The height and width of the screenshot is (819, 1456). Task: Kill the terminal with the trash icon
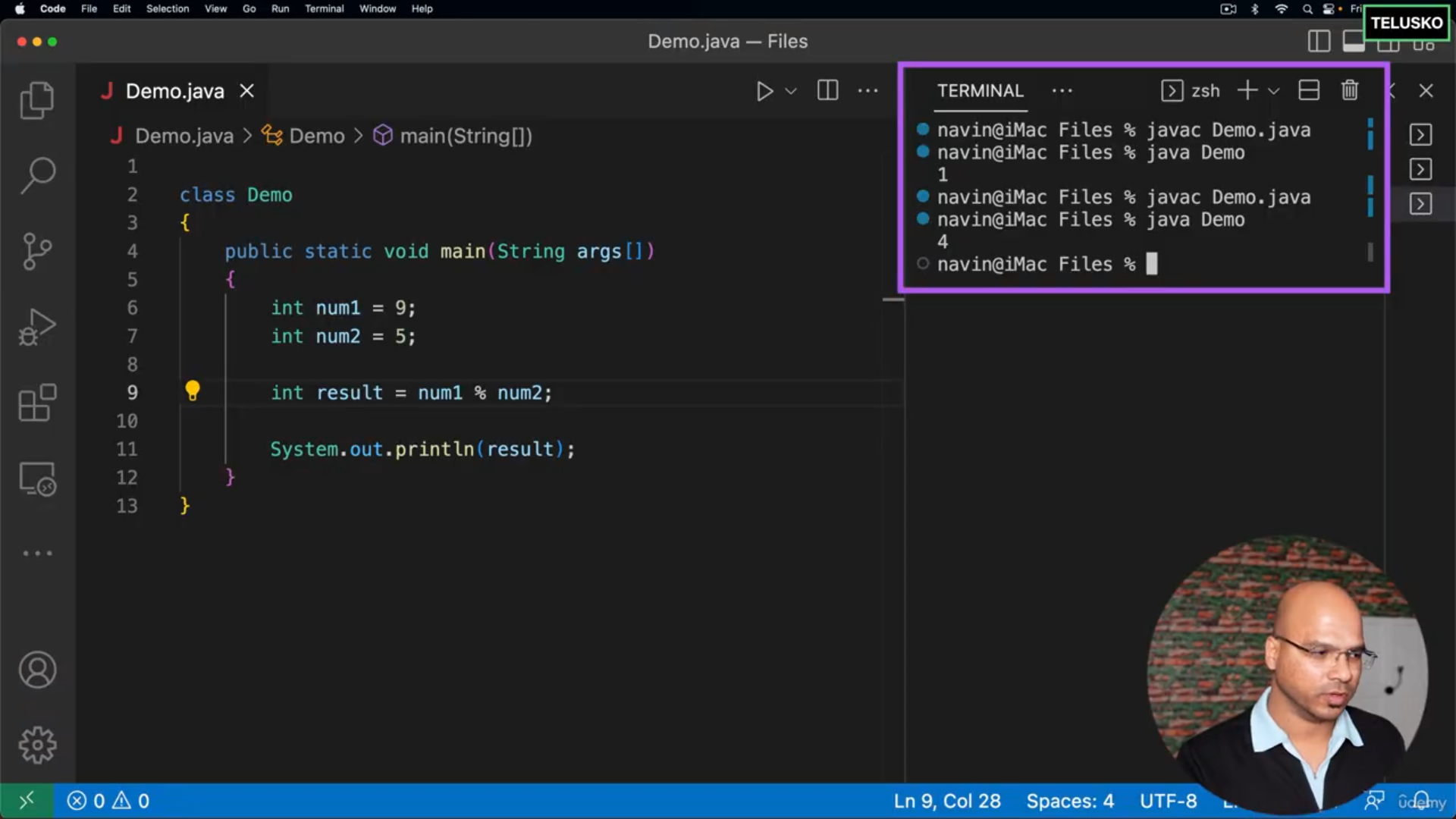pos(1350,90)
